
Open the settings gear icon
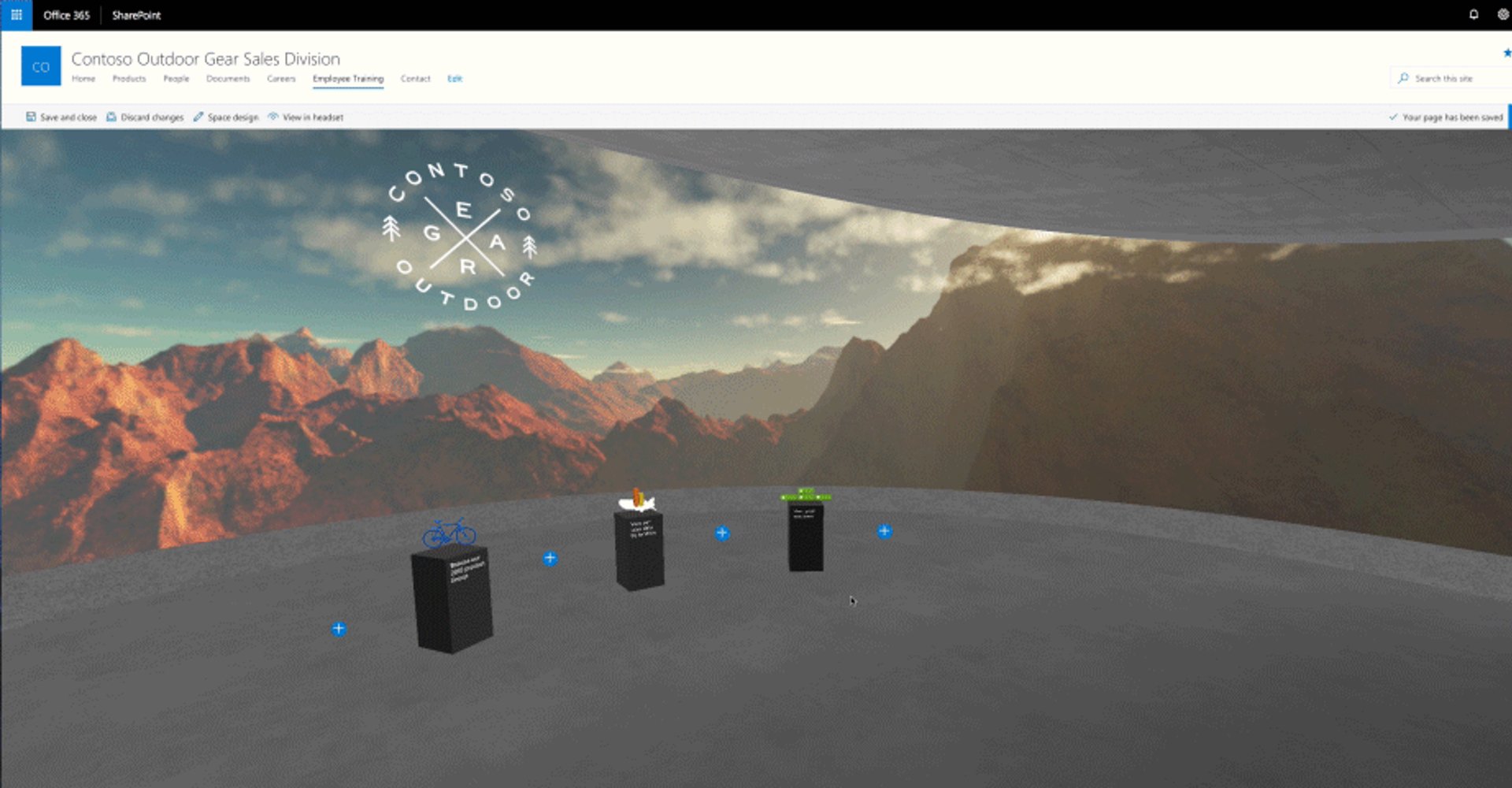coord(1503,14)
